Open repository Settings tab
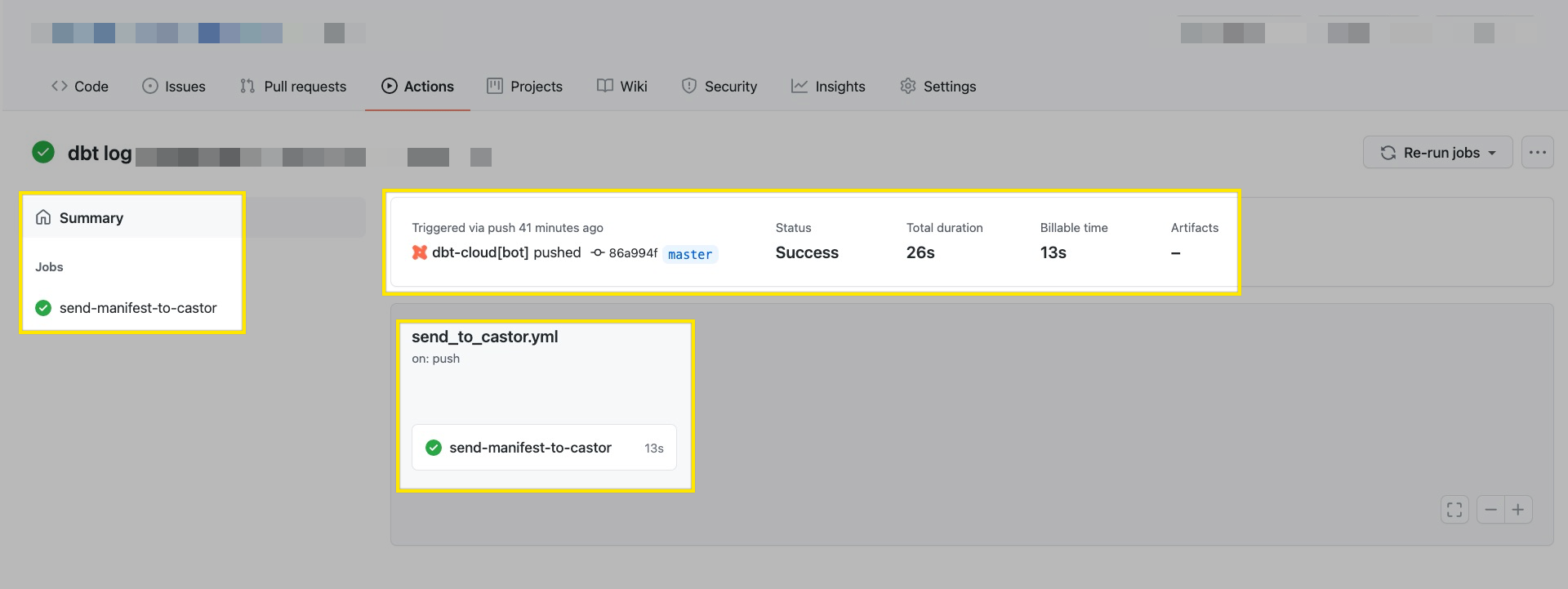 click(938, 87)
